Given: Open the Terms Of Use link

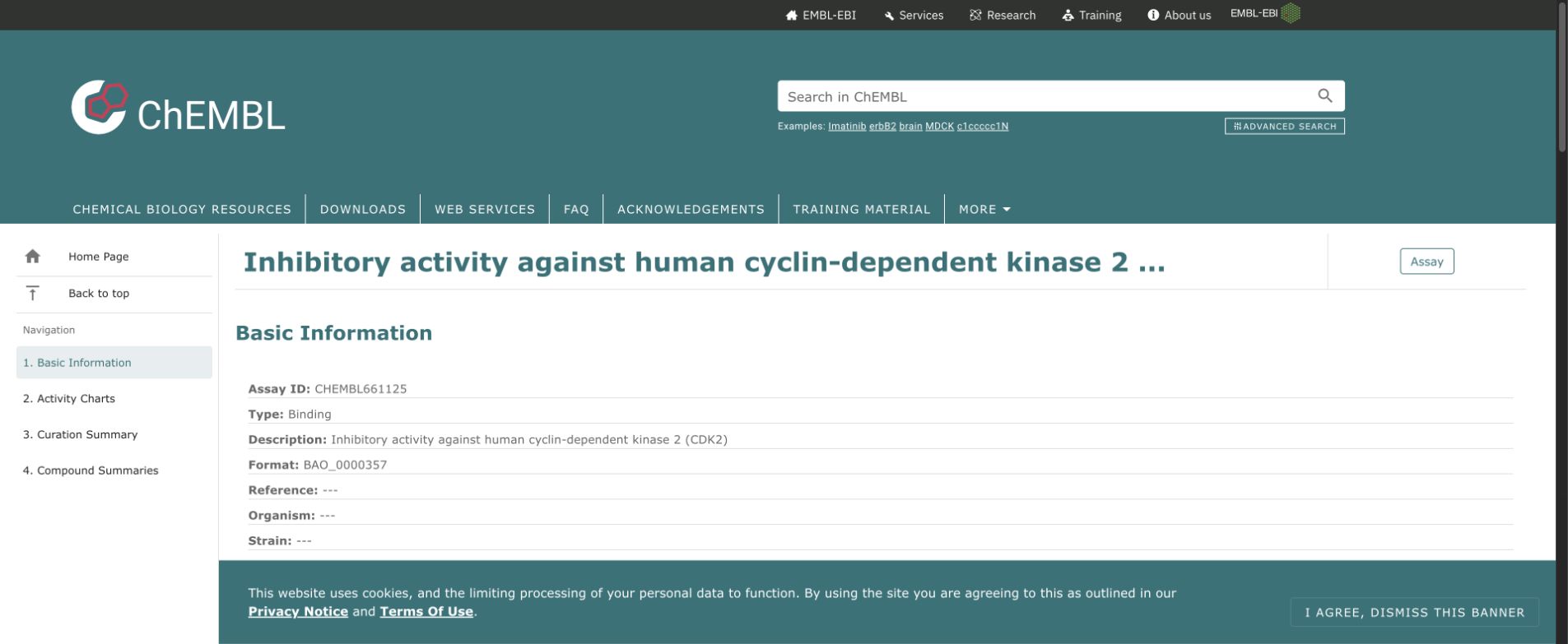Looking at the screenshot, I should coord(426,612).
